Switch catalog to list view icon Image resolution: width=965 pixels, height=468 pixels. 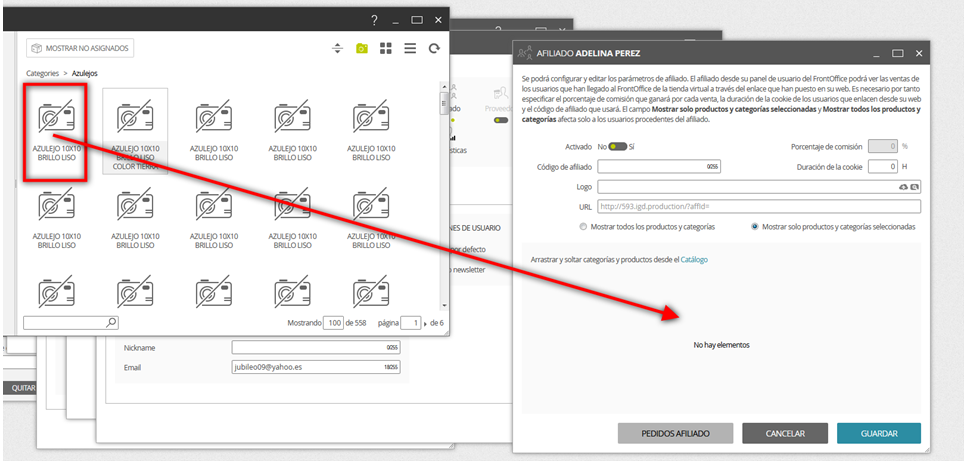coord(410,49)
